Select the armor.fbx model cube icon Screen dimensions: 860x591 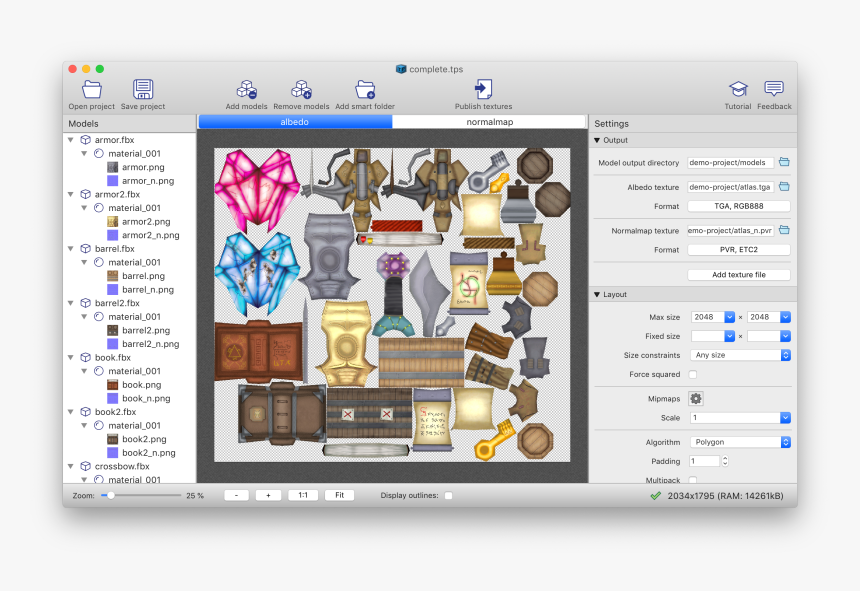coord(86,140)
